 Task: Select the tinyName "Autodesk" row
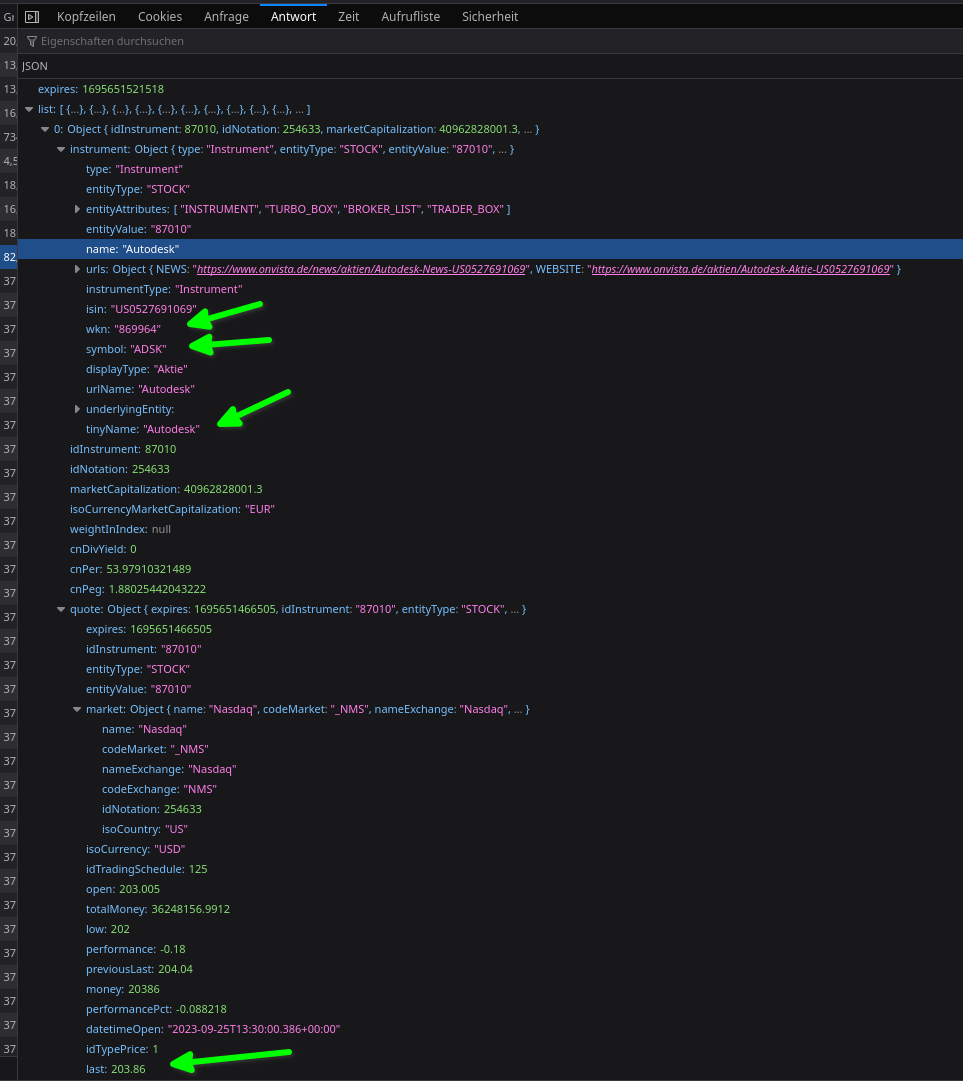click(x=490, y=429)
